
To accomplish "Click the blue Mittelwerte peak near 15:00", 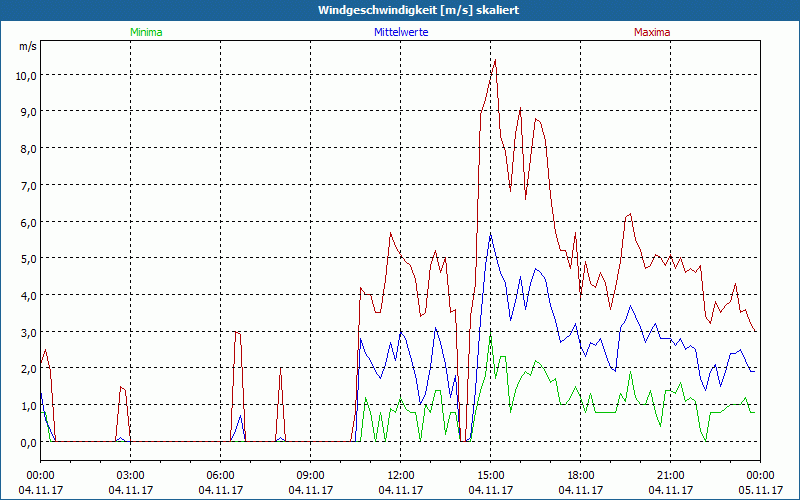I will (x=490, y=235).
